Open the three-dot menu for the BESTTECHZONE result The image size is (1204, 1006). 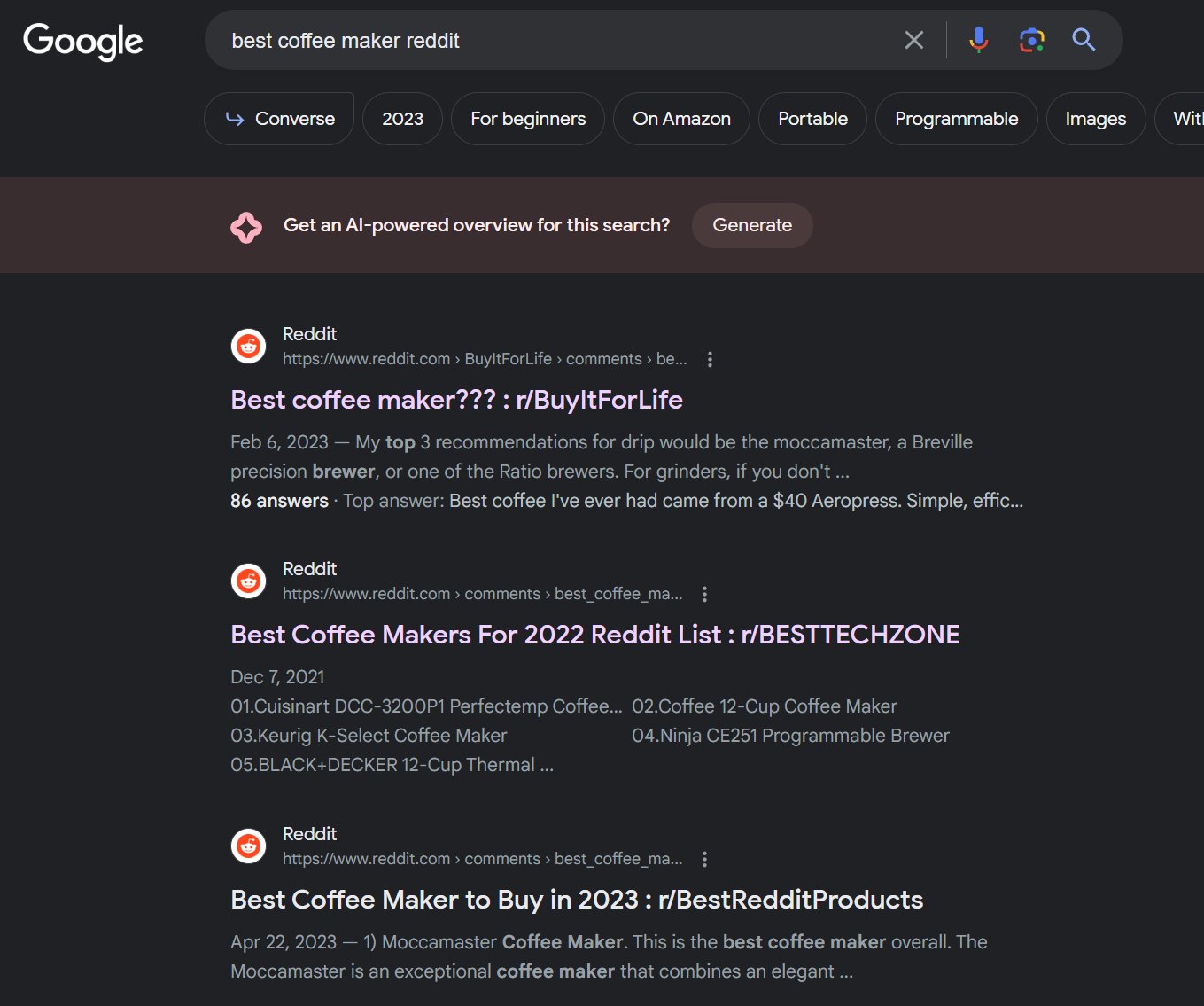(x=704, y=593)
